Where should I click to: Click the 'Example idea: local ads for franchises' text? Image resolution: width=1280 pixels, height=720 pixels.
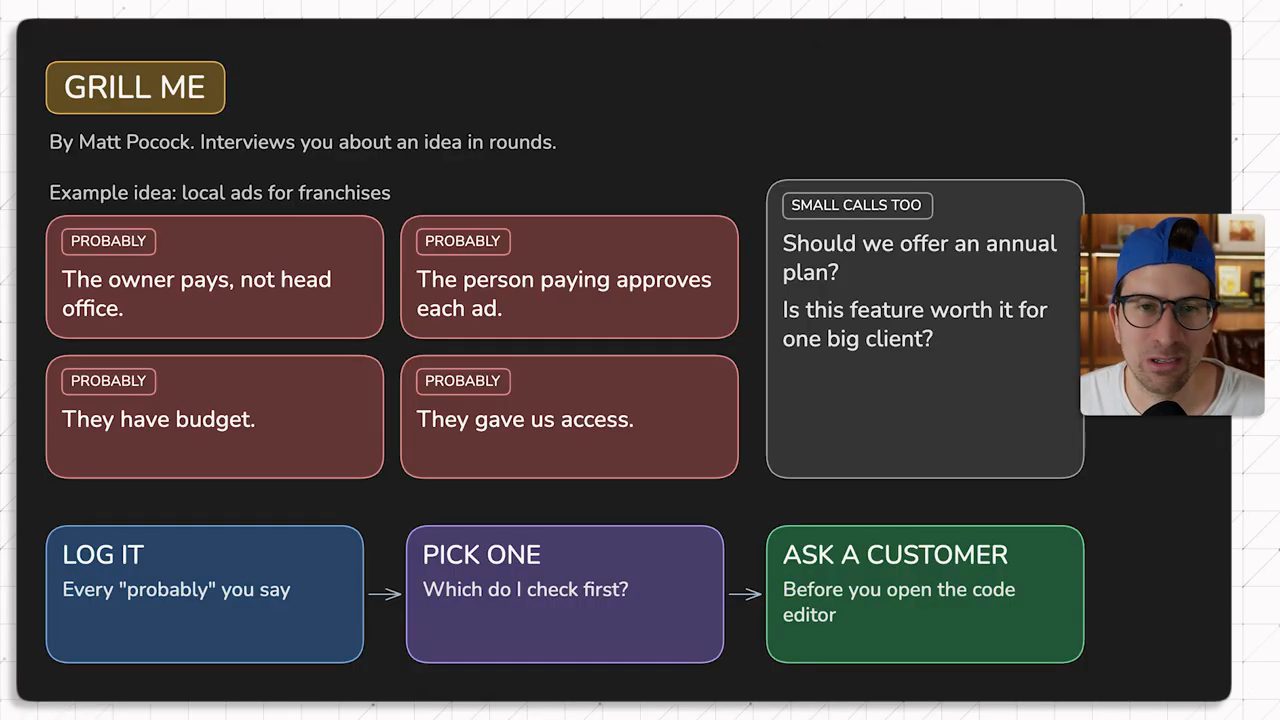(220, 192)
